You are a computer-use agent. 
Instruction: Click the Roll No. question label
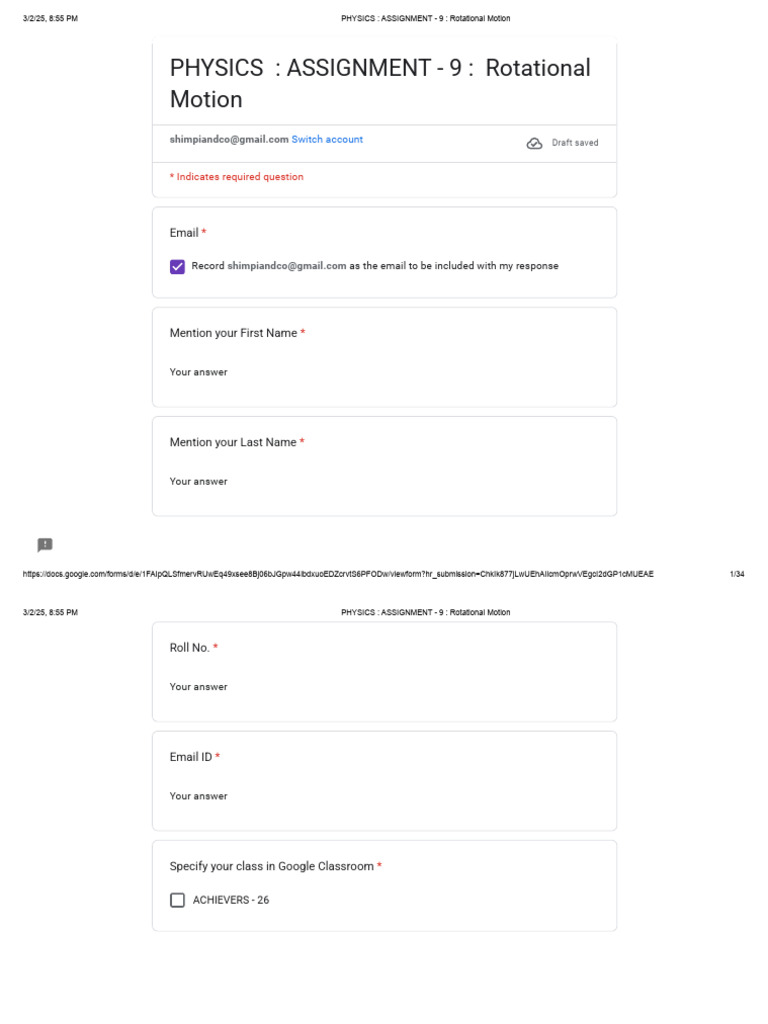[190, 648]
